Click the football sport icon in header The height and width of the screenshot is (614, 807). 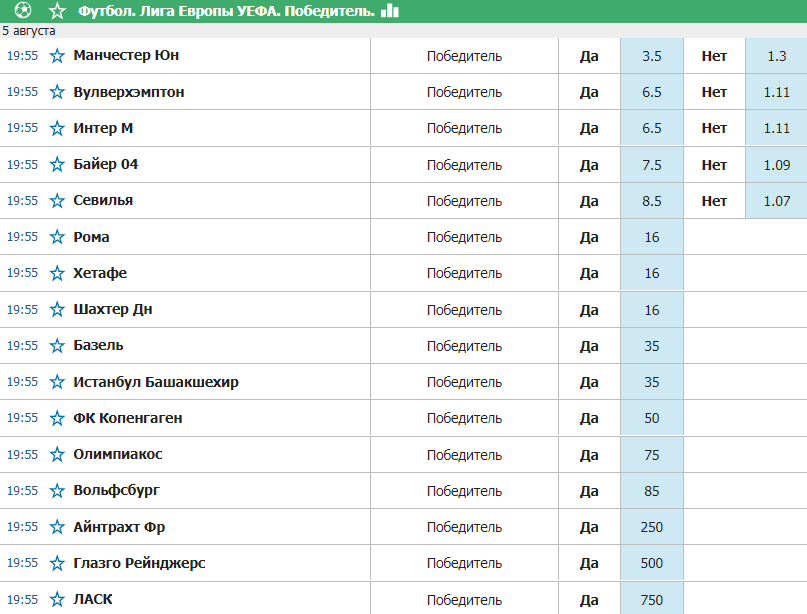(23, 10)
